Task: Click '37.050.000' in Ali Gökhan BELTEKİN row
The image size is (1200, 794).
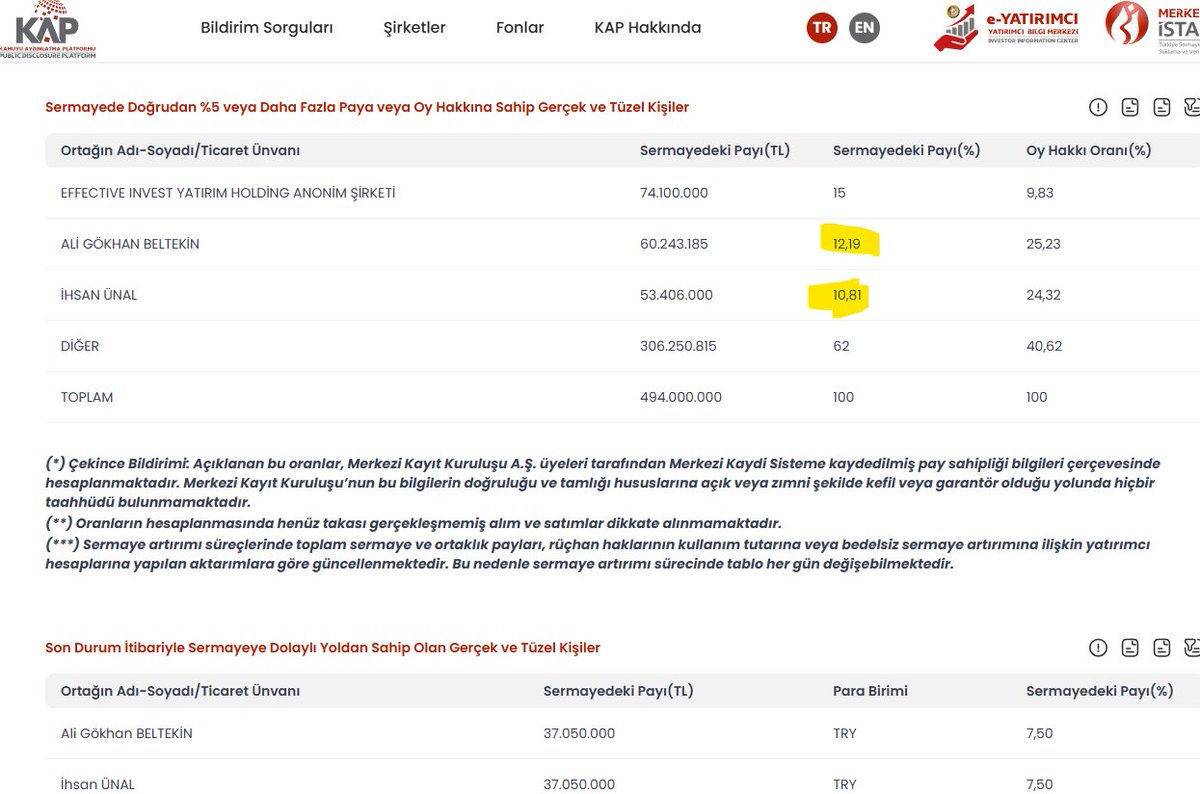Action: tap(579, 733)
